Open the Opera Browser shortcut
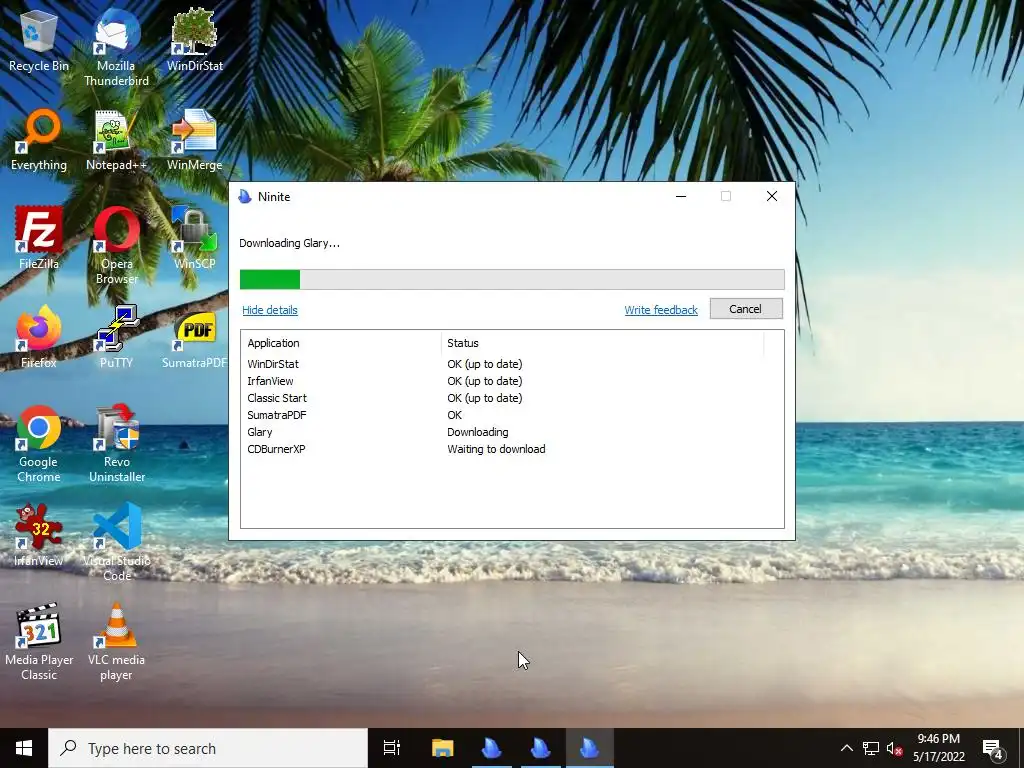Screen dimensions: 1024x768 [116, 247]
